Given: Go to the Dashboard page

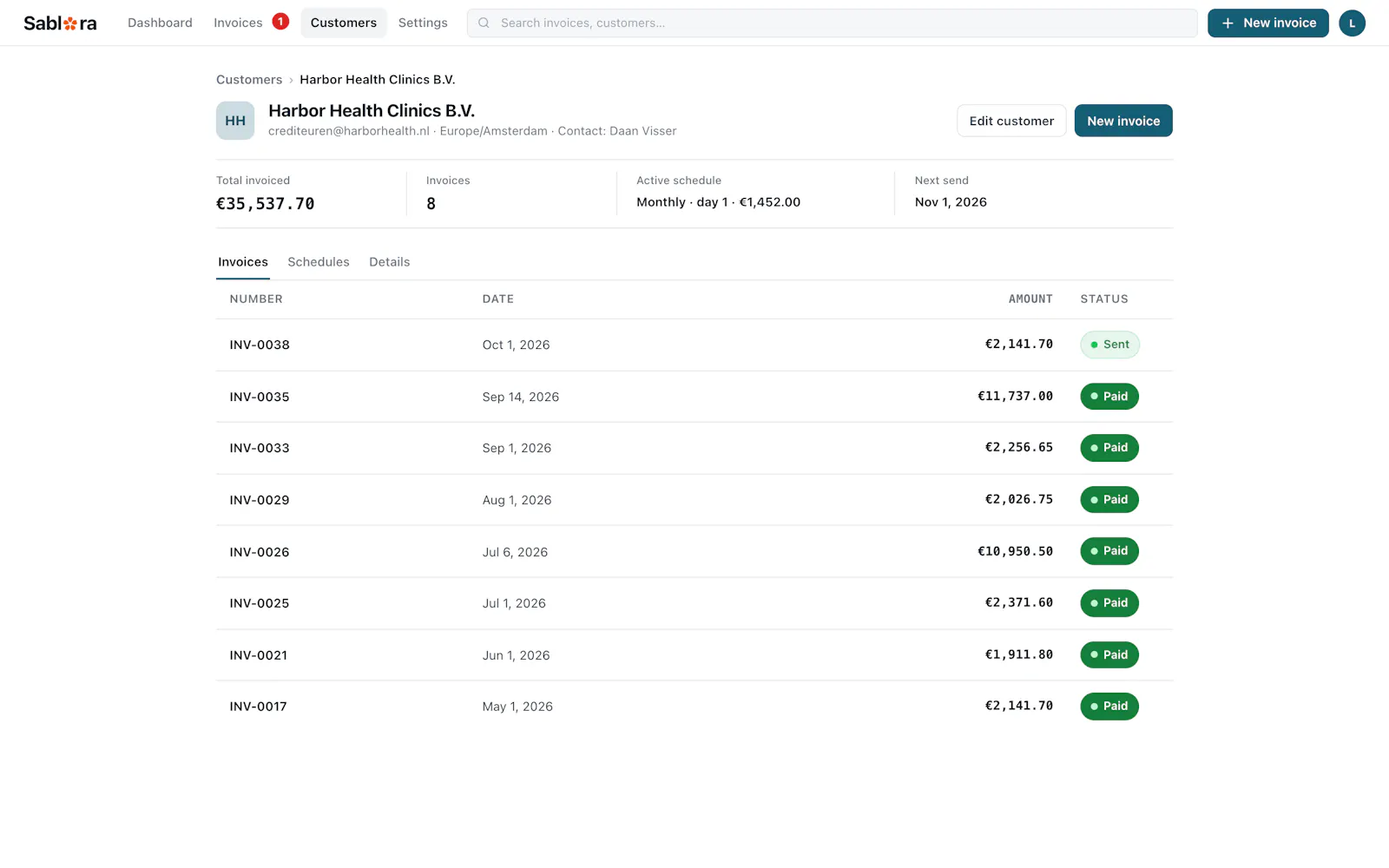Looking at the screenshot, I should click(x=160, y=23).
